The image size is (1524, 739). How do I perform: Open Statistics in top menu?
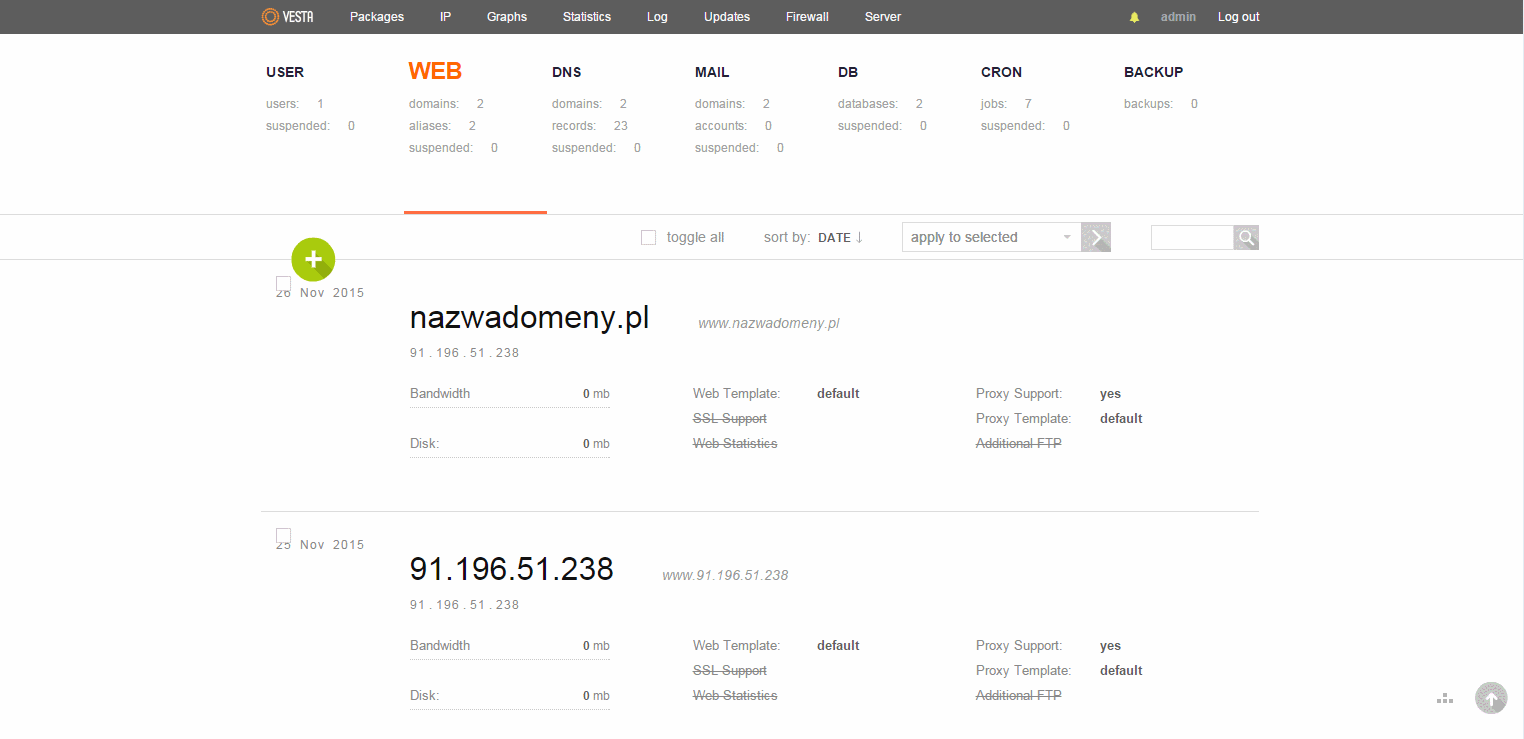(x=587, y=17)
